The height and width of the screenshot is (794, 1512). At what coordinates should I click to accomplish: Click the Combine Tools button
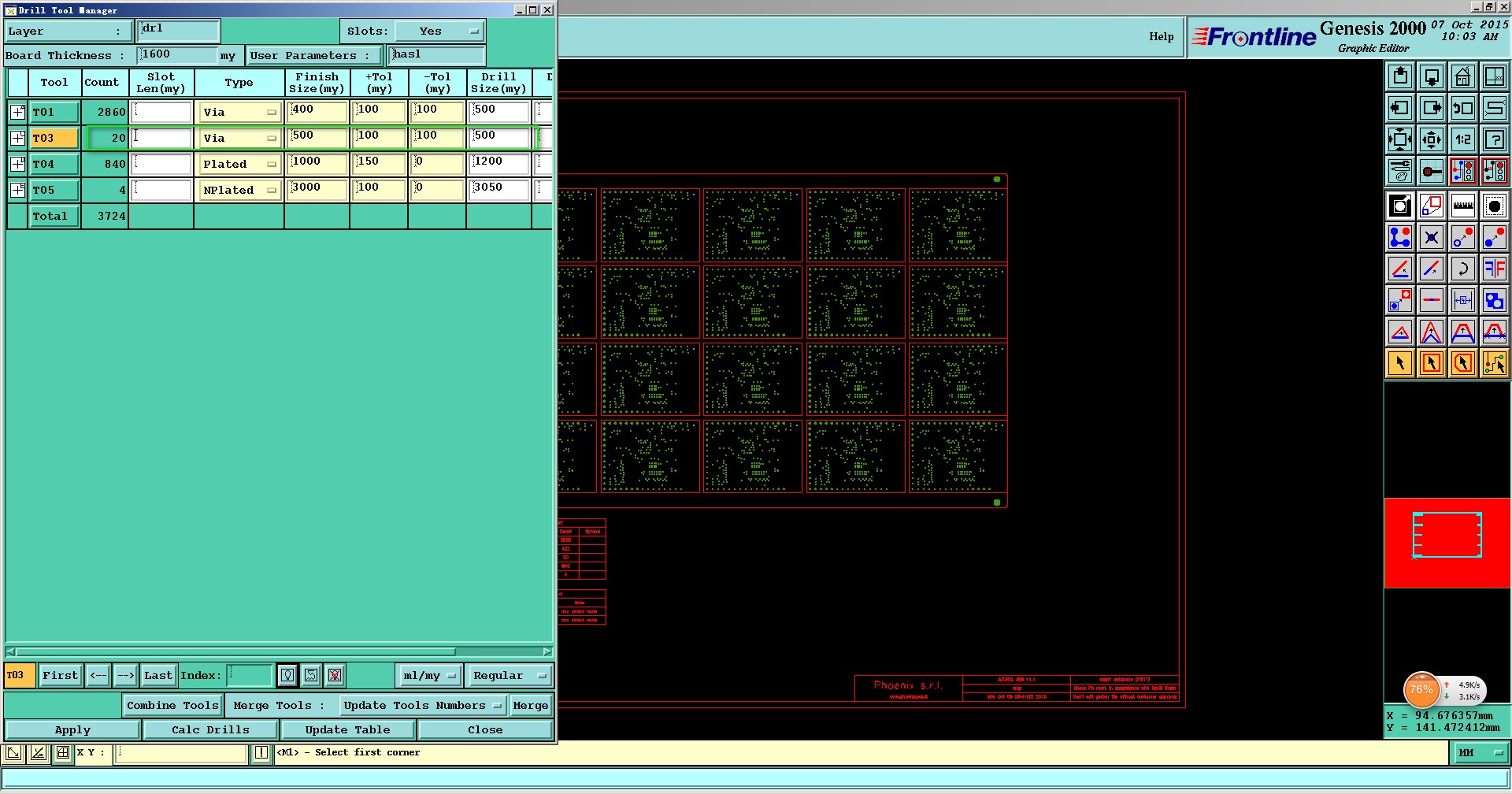pos(173,705)
